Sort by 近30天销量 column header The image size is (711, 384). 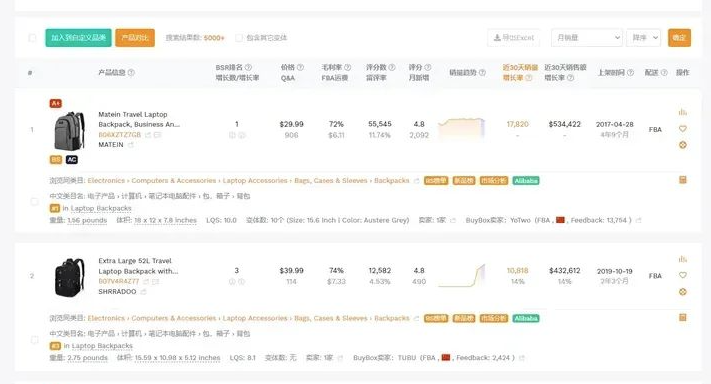(x=520, y=67)
